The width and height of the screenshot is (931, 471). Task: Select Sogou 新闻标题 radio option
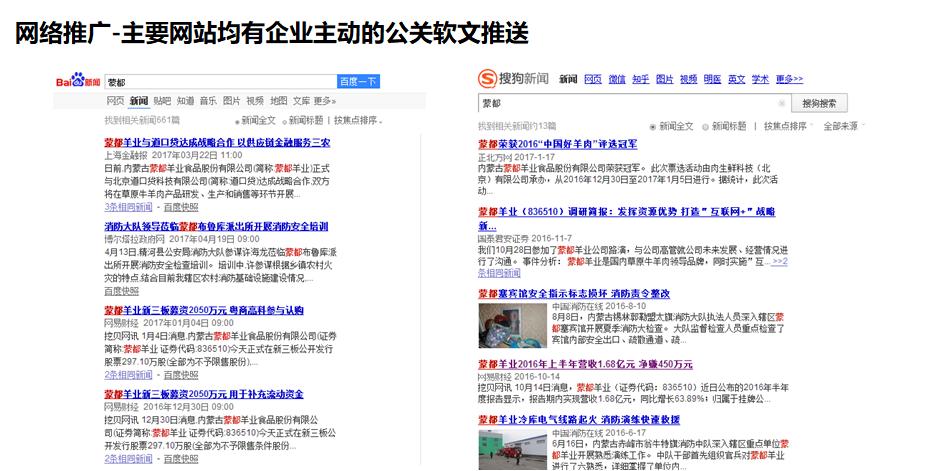(724, 127)
